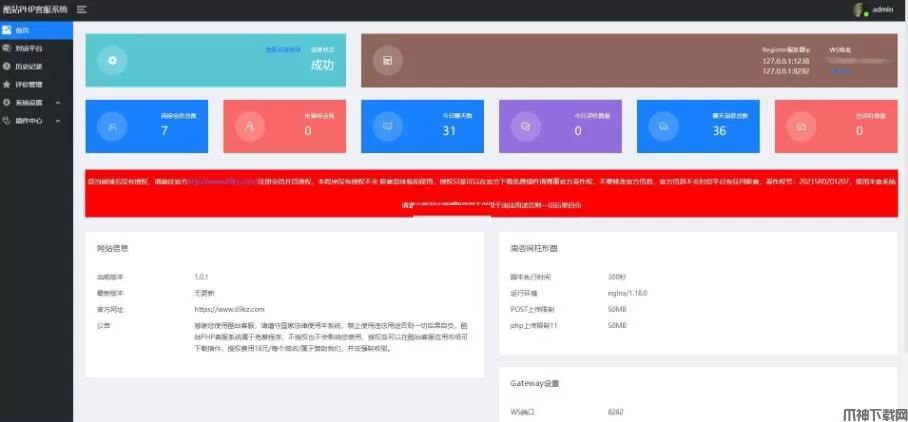Click the gear icon beside 系统设置

(7, 102)
